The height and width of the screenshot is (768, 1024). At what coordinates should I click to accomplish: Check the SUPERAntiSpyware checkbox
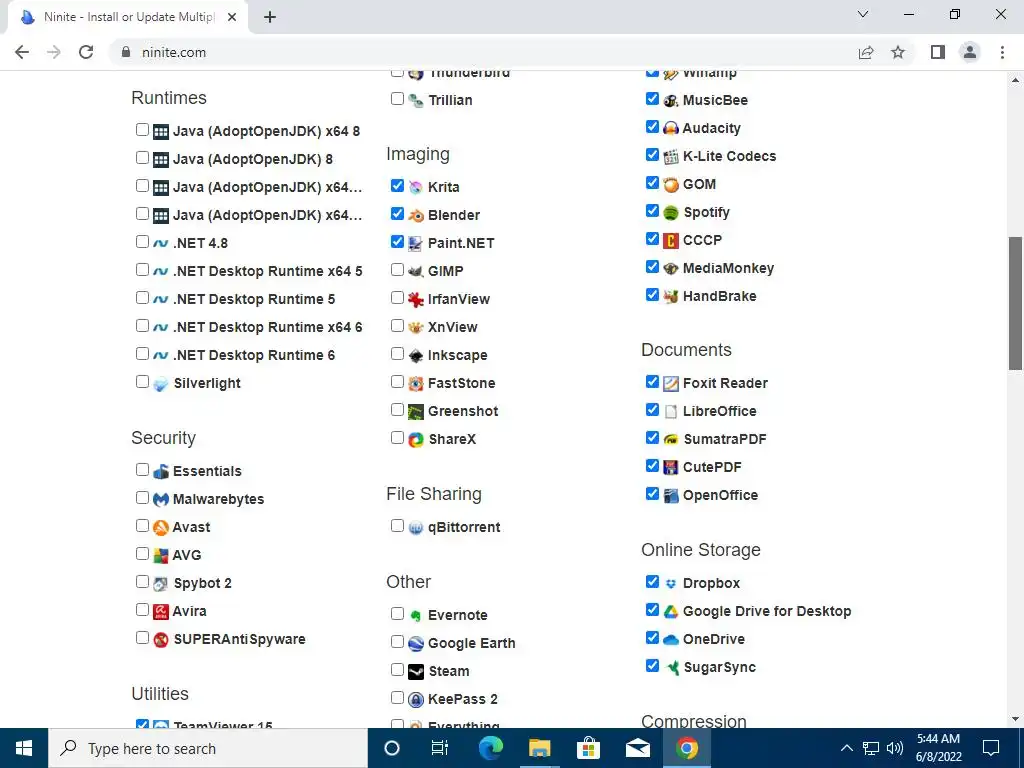click(142, 637)
